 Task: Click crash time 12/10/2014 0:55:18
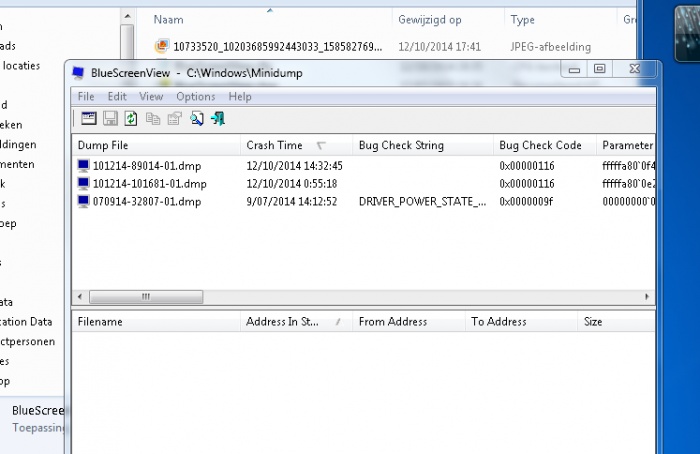[x=292, y=183]
